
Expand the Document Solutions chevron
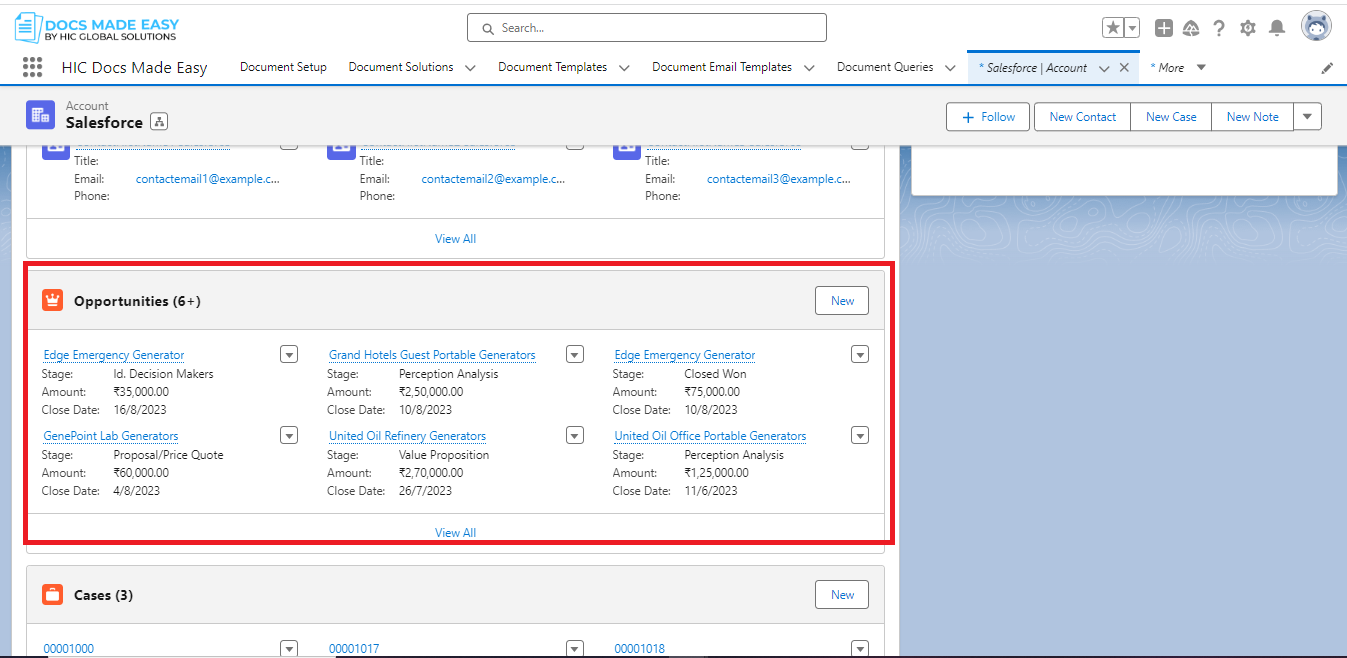[x=471, y=68]
